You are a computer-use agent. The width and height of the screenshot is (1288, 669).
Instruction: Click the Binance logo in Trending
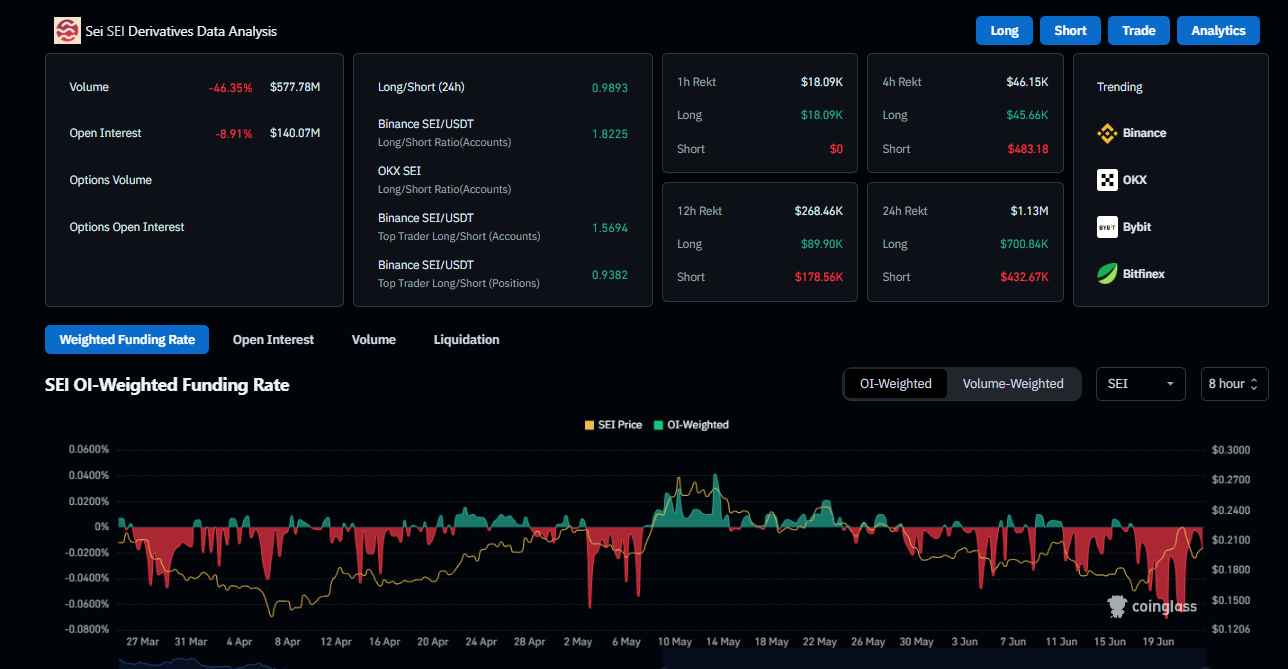(1107, 133)
